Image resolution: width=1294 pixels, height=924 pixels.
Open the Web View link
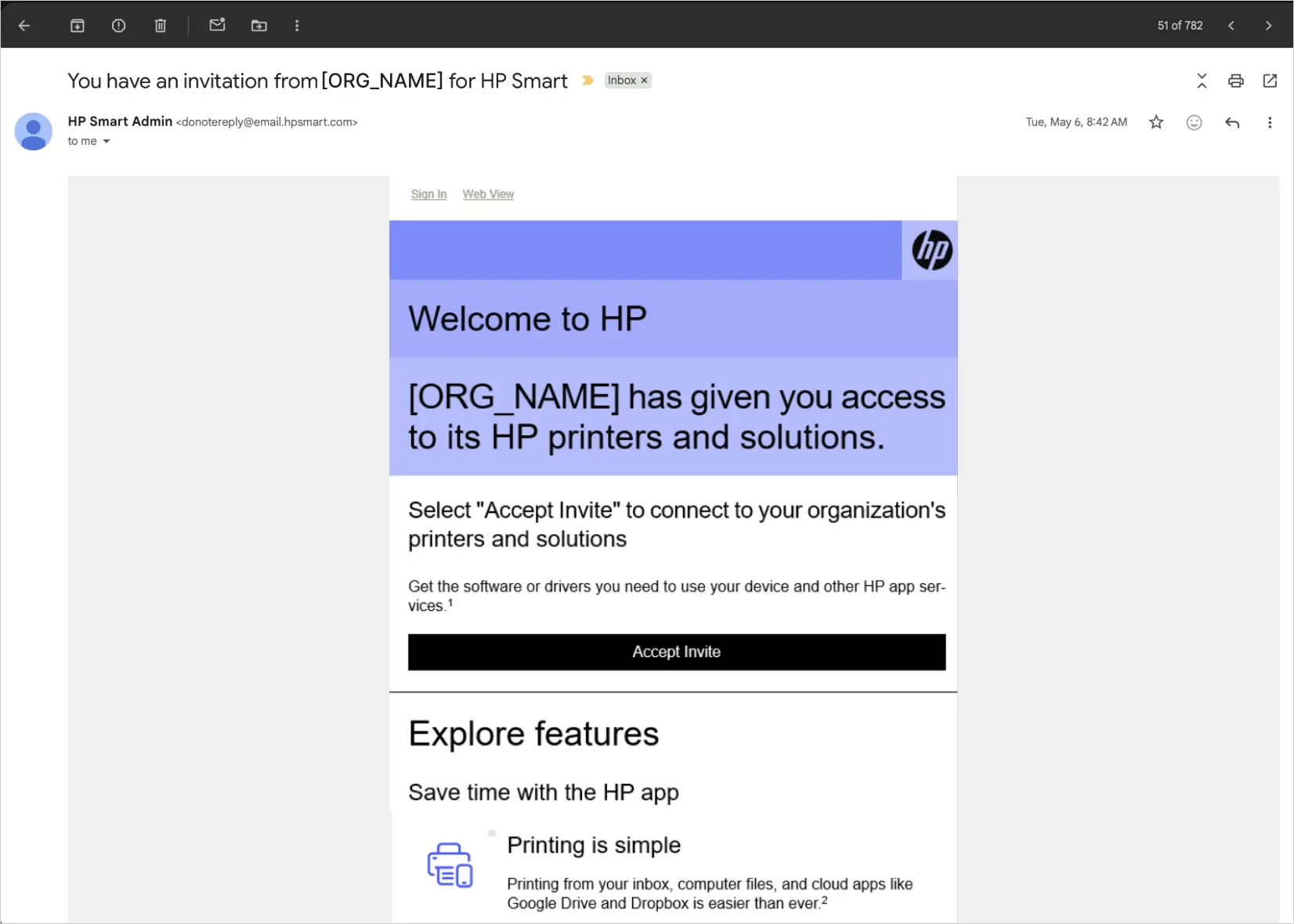coord(488,194)
